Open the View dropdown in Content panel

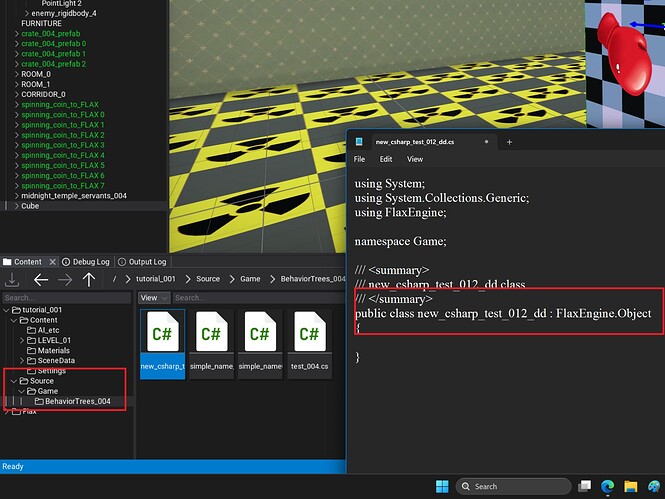tap(152, 298)
